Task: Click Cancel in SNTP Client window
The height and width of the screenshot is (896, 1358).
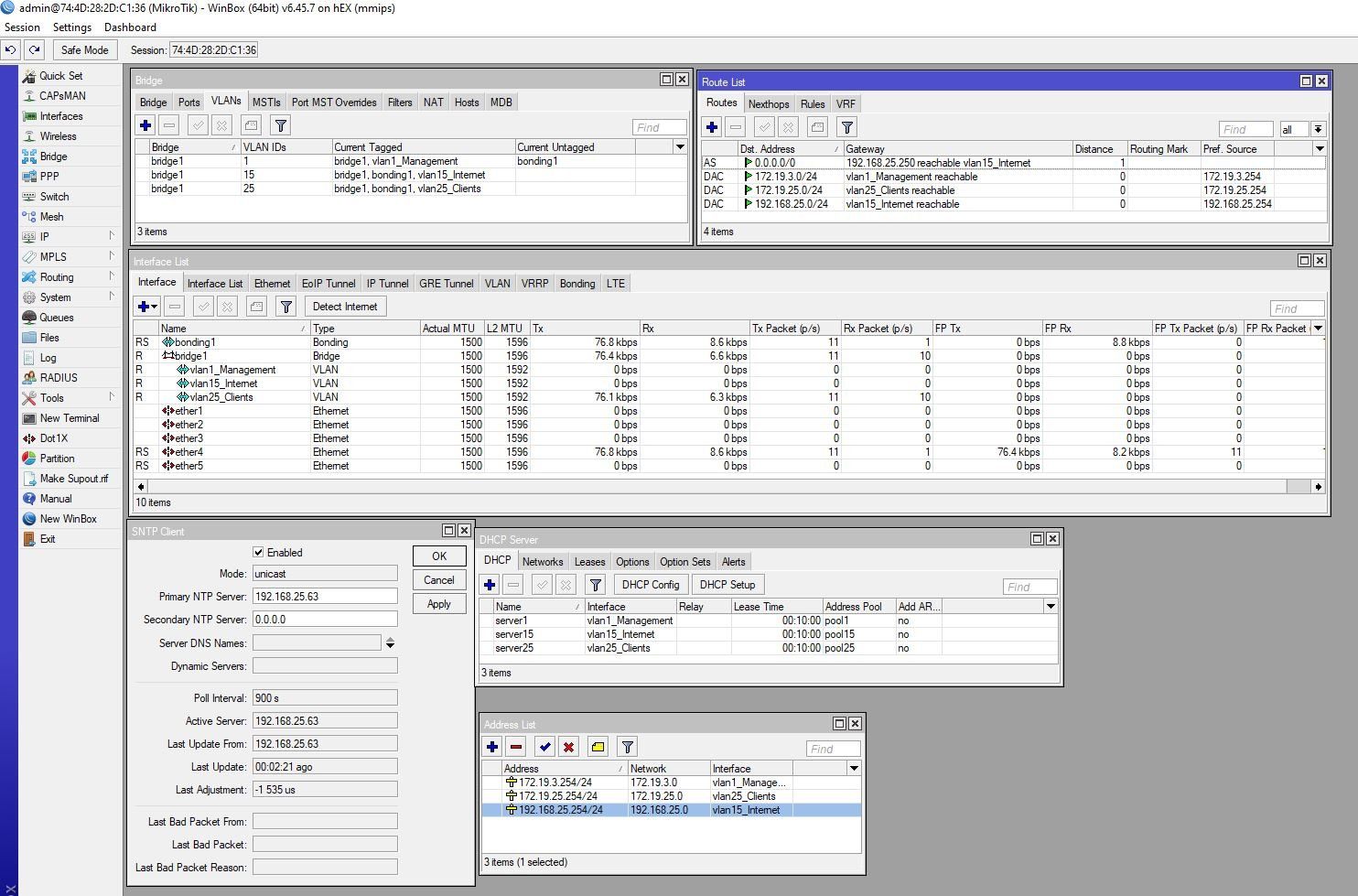Action: [439, 580]
